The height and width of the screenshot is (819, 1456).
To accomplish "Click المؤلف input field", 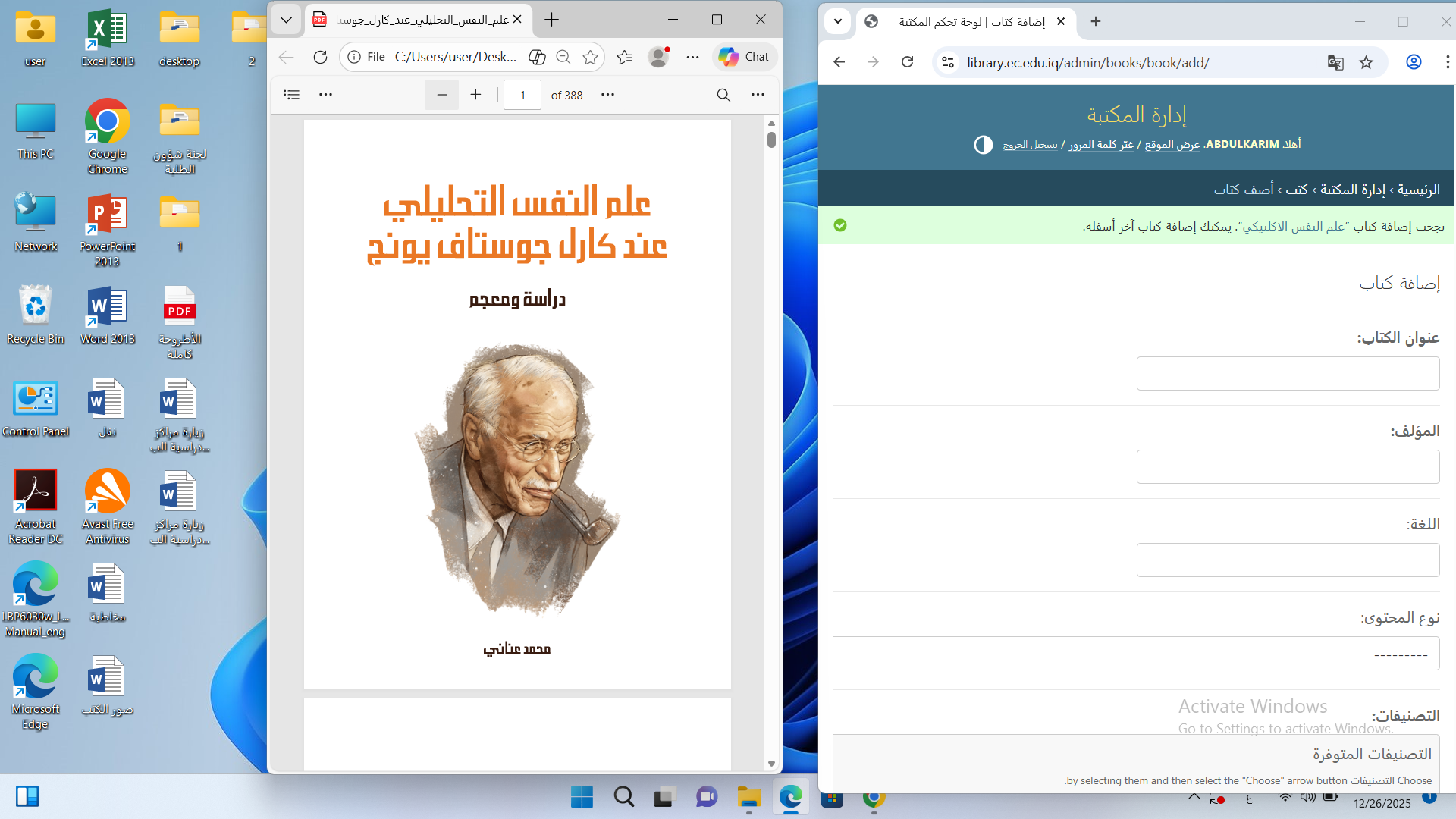I will point(1288,466).
